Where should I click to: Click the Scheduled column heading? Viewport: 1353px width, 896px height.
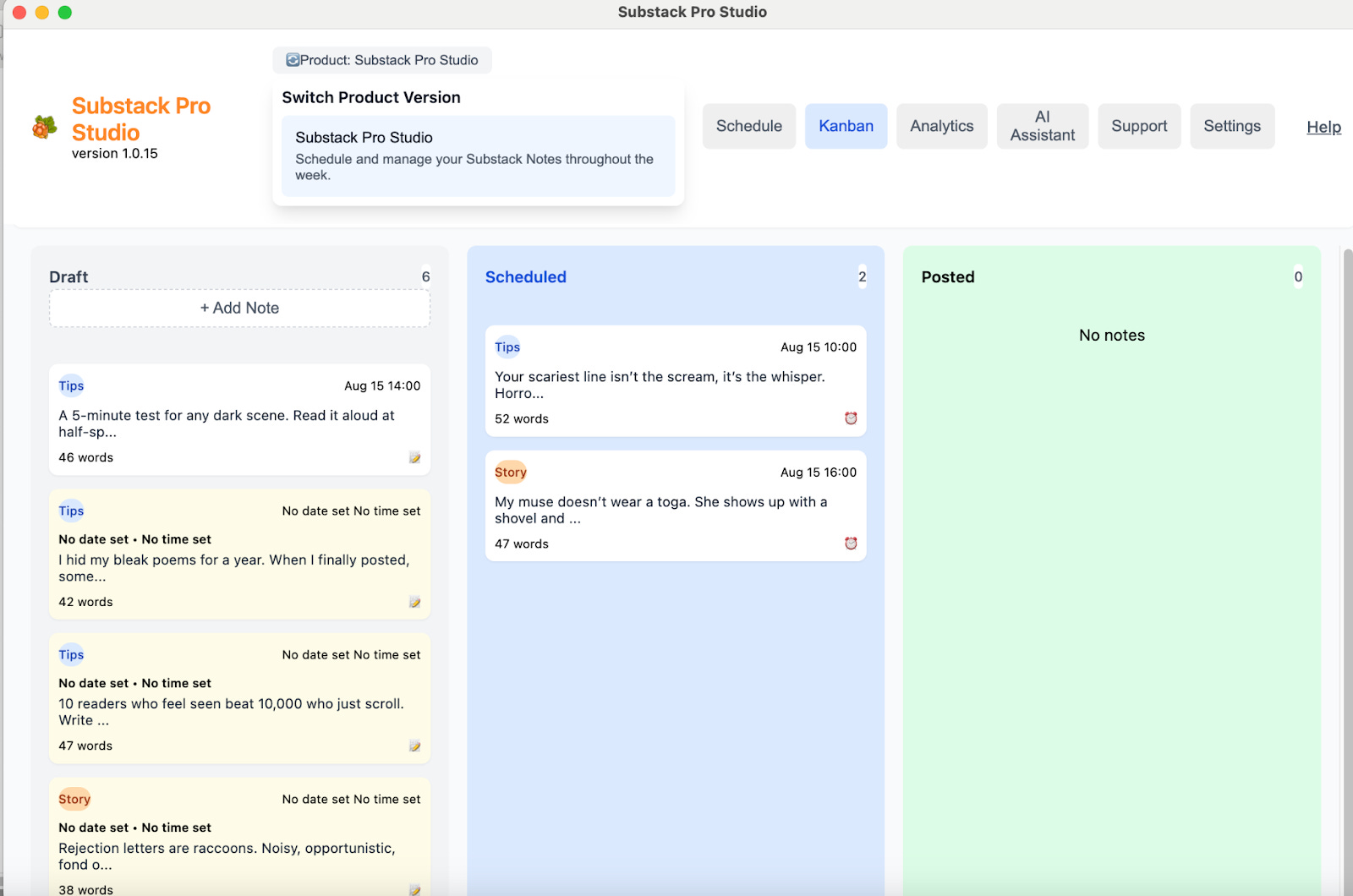pos(526,277)
